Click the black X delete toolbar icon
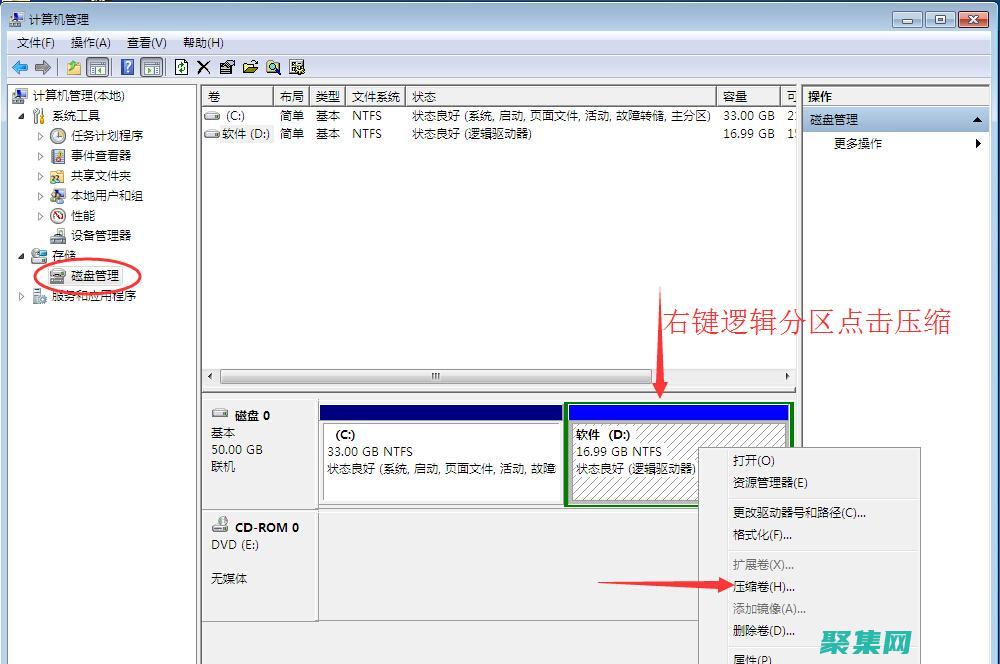The image size is (1000, 664). pyautogui.click(x=204, y=67)
